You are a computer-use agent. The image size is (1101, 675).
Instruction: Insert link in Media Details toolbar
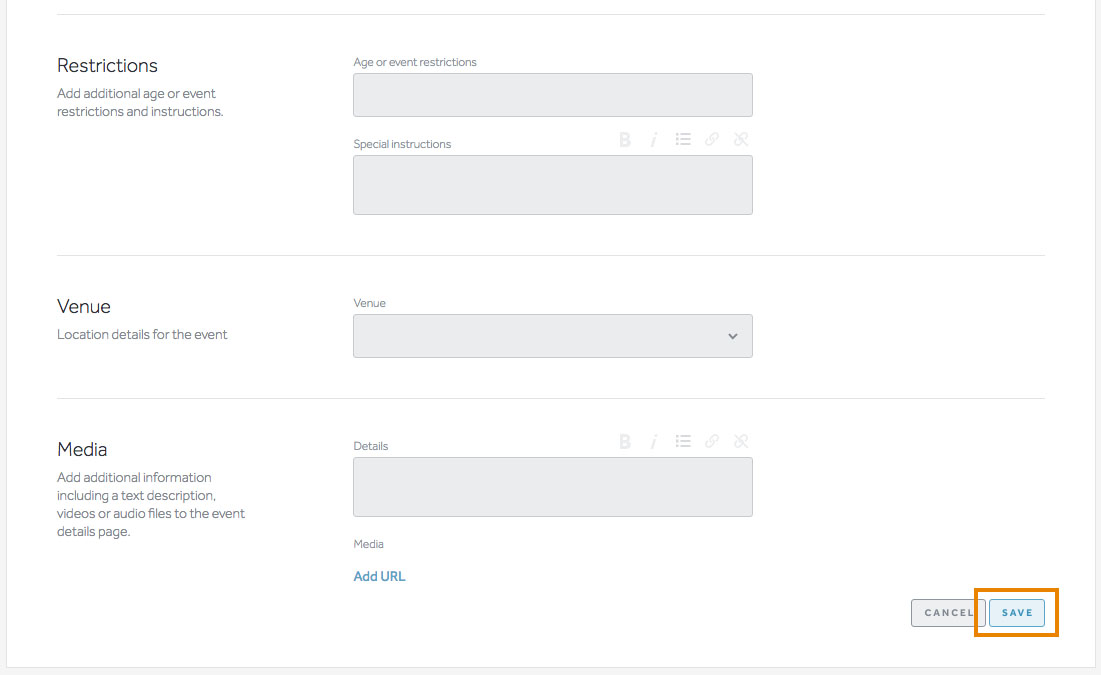point(712,441)
